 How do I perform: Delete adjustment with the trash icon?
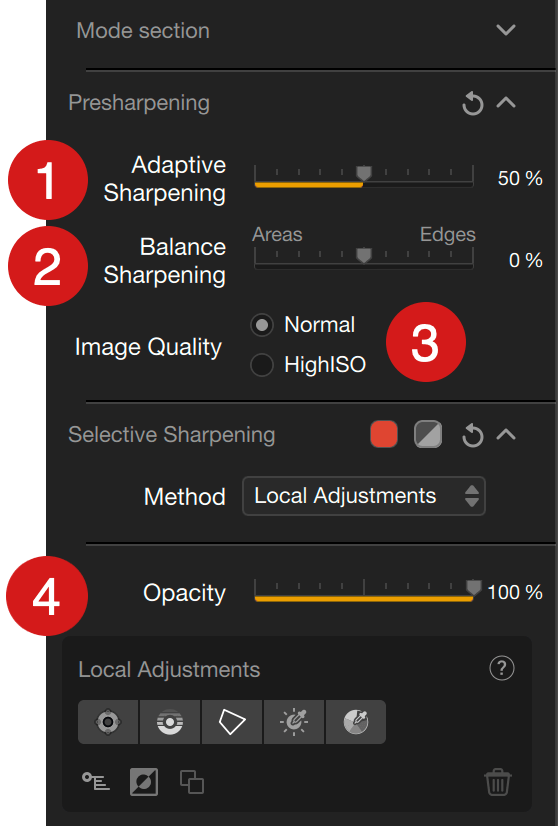pyautogui.click(x=497, y=782)
